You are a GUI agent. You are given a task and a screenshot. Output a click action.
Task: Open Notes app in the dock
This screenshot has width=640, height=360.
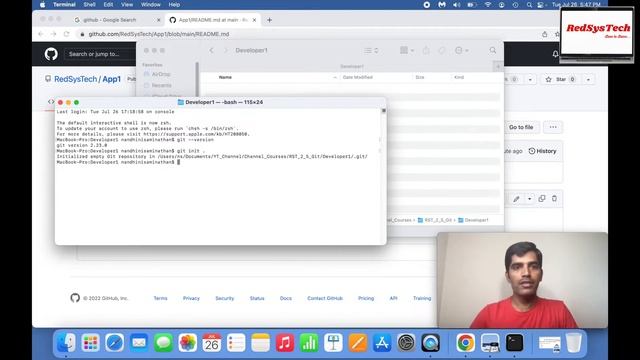coord(260,342)
